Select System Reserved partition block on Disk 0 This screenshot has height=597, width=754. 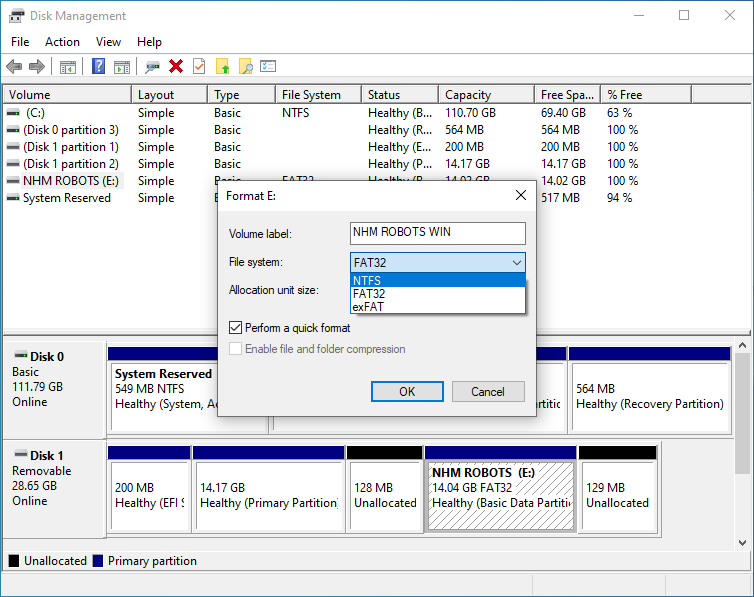(163, 390)
